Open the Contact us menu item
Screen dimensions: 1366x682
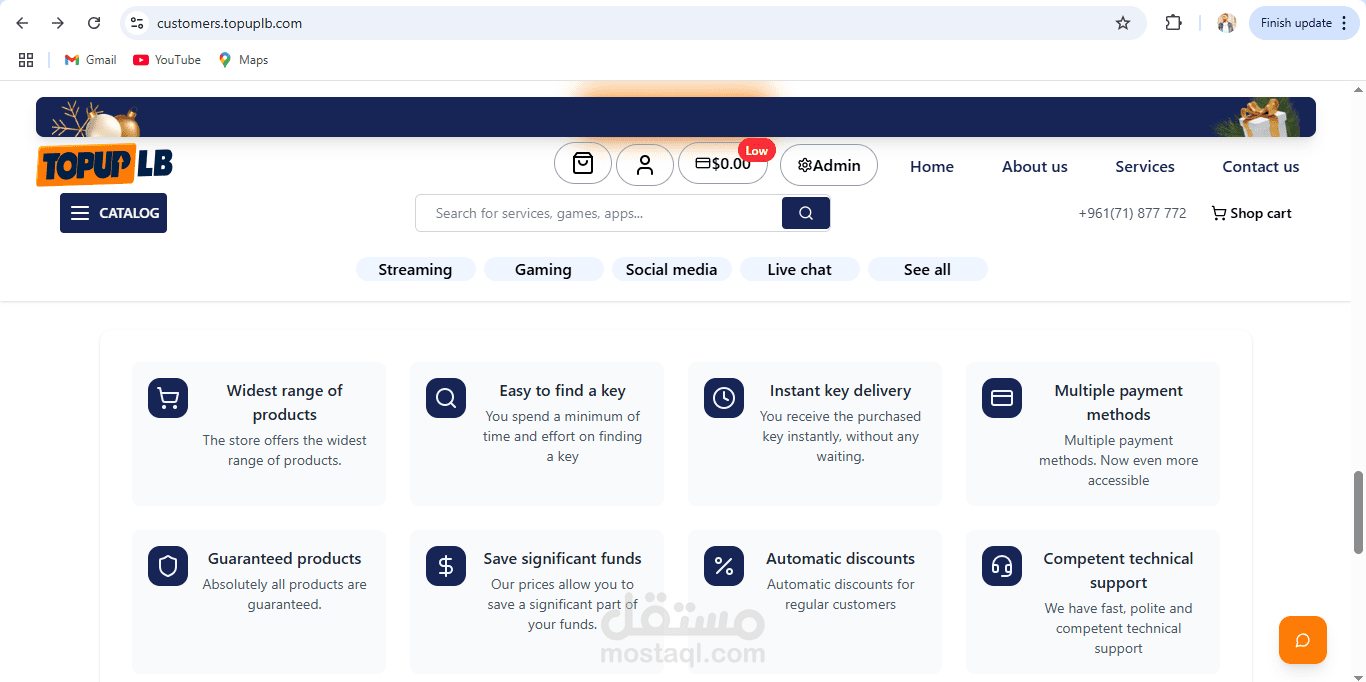click(x=1261, y=167)
